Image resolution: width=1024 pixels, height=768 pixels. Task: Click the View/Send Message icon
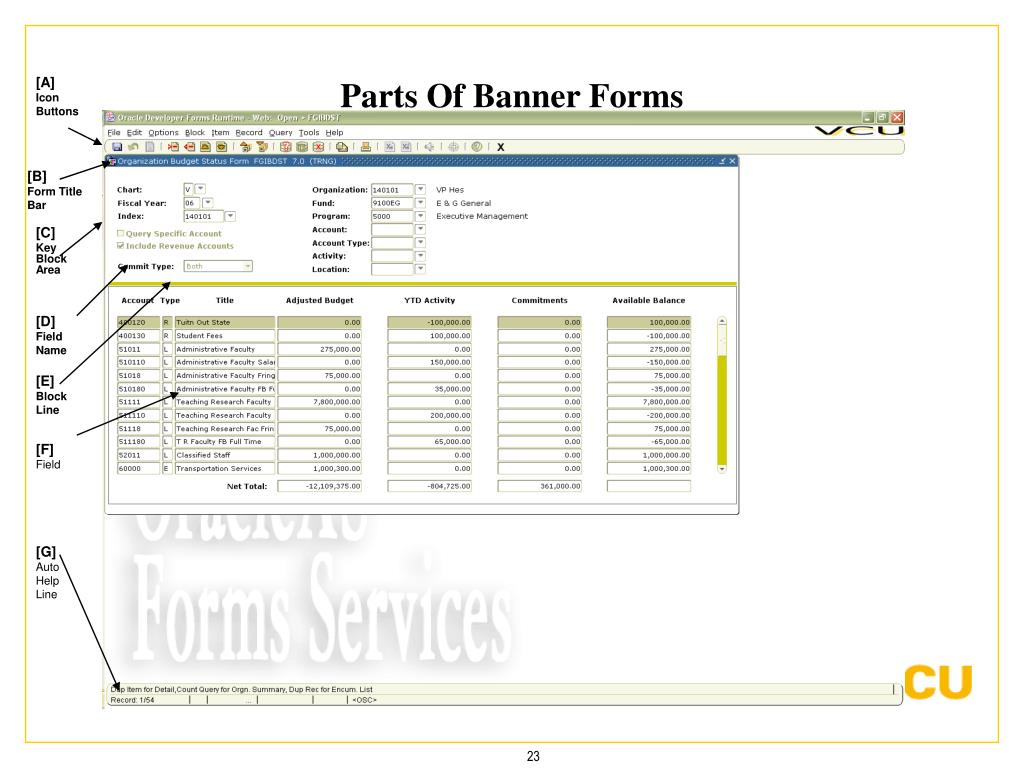click(x=342, y=147)
